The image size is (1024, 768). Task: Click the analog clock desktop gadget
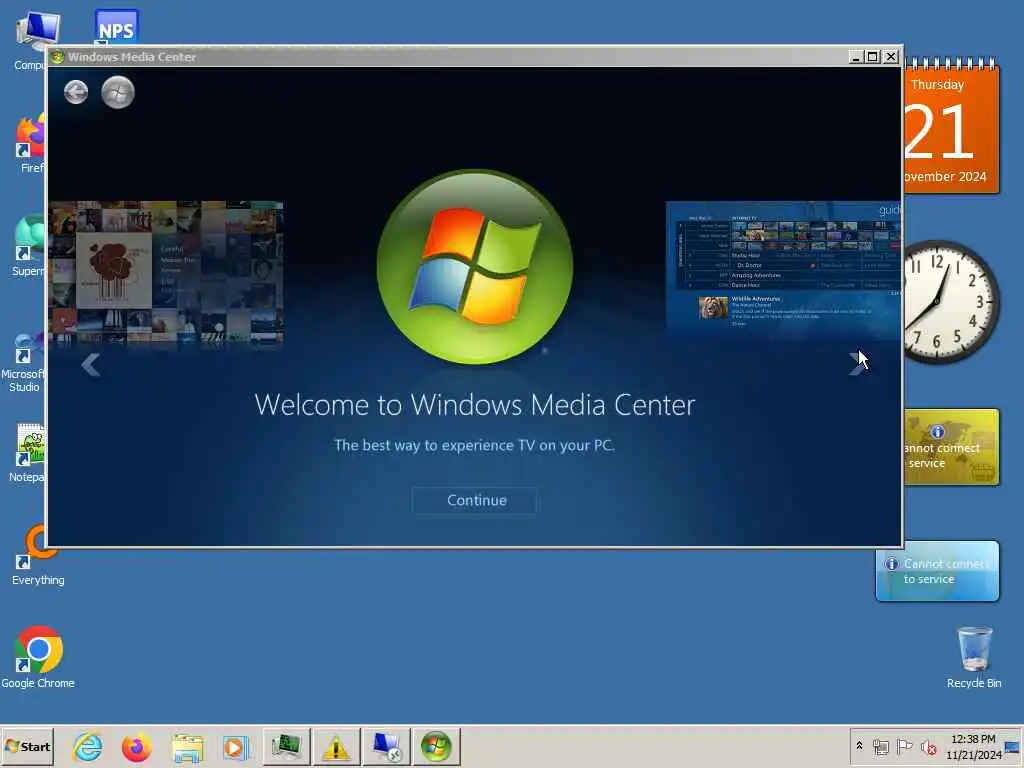(x=951, y=302)
